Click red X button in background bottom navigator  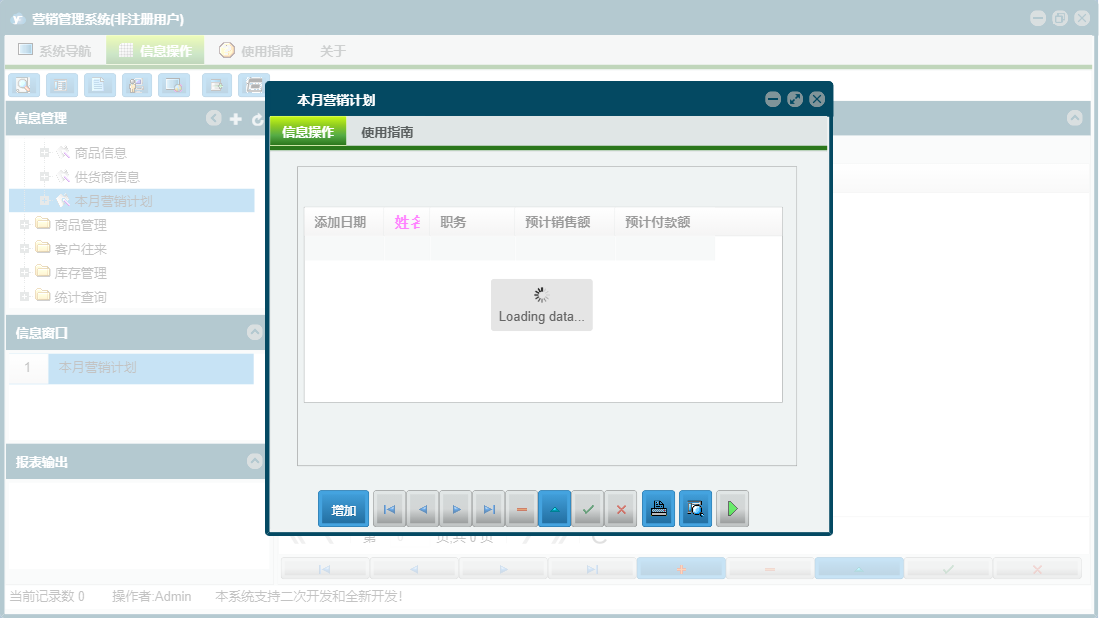pos(1037,569)
